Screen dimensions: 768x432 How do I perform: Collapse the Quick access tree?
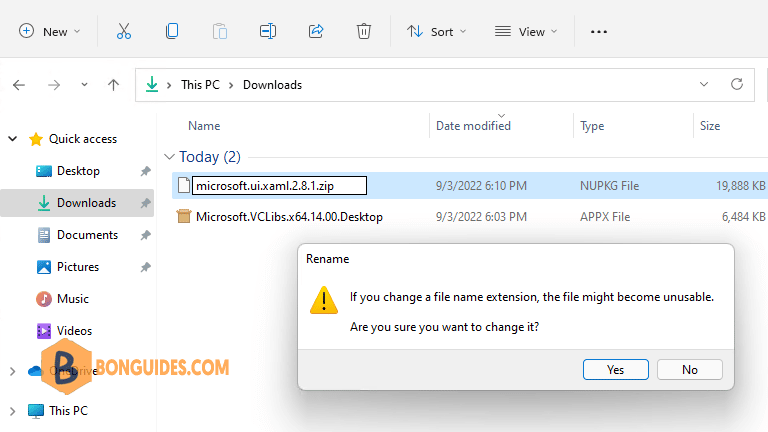[13, 139]
